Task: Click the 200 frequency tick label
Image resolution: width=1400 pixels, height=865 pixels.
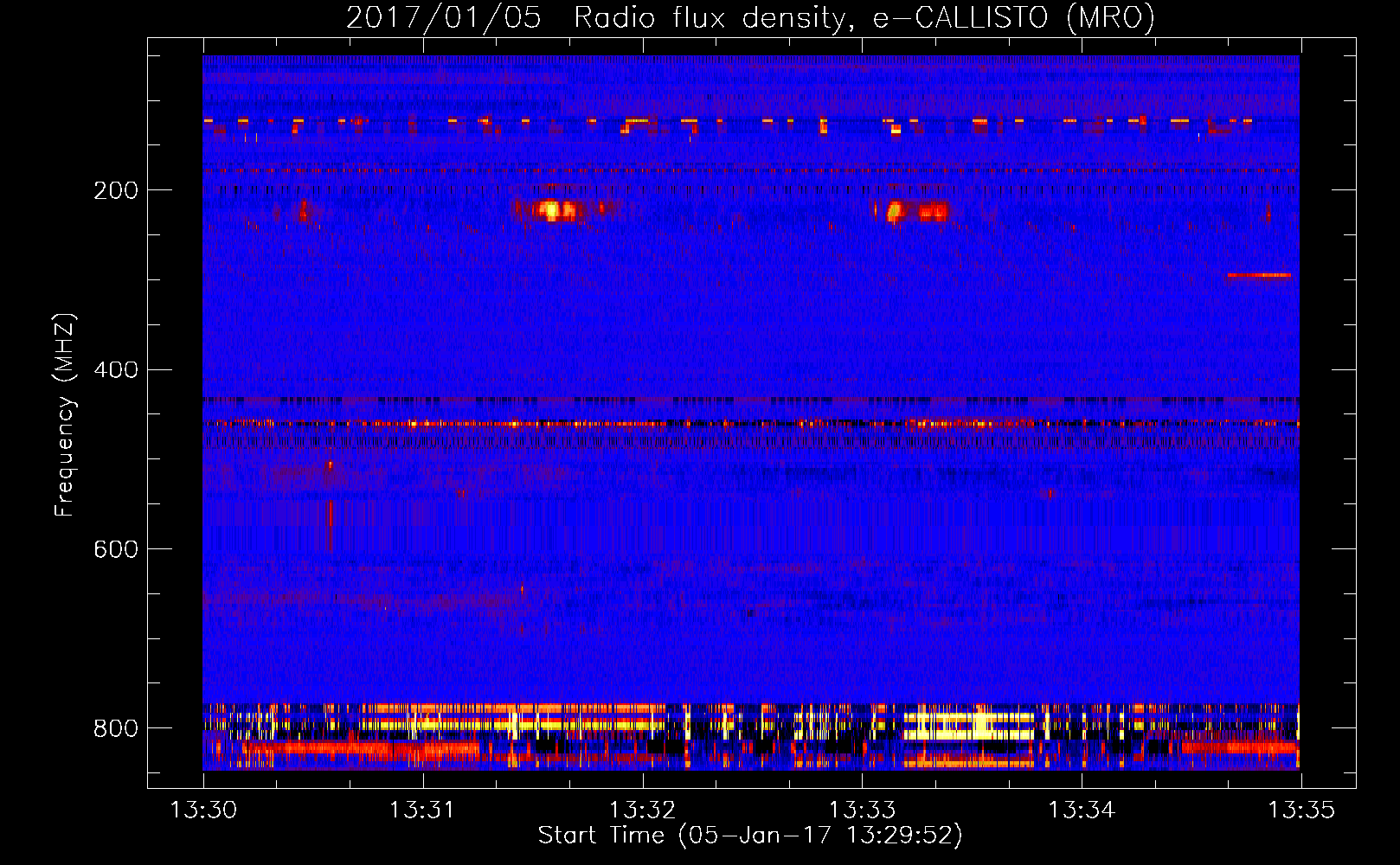Action: point(116,190)
